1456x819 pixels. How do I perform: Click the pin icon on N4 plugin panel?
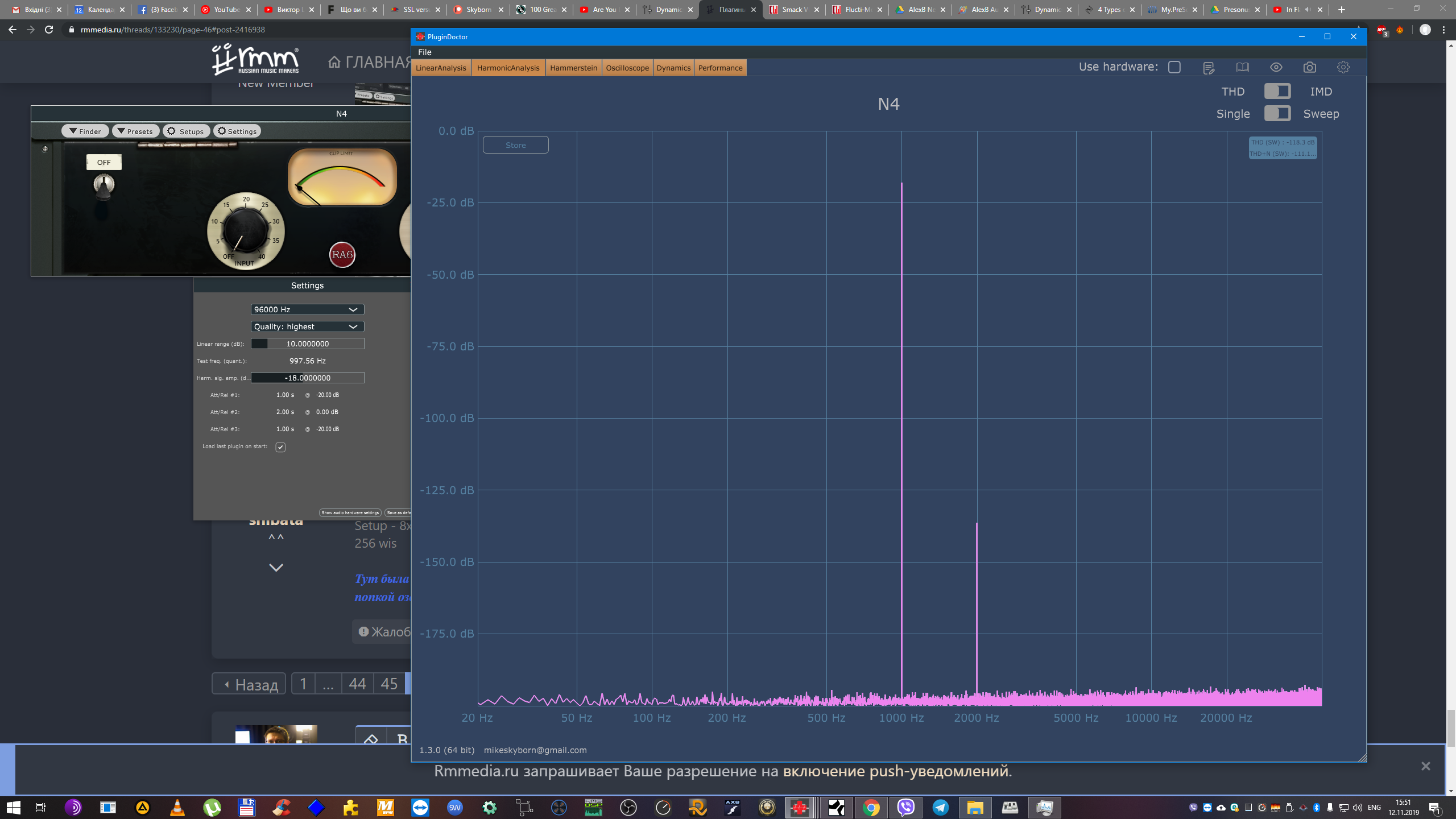point(45,149)
